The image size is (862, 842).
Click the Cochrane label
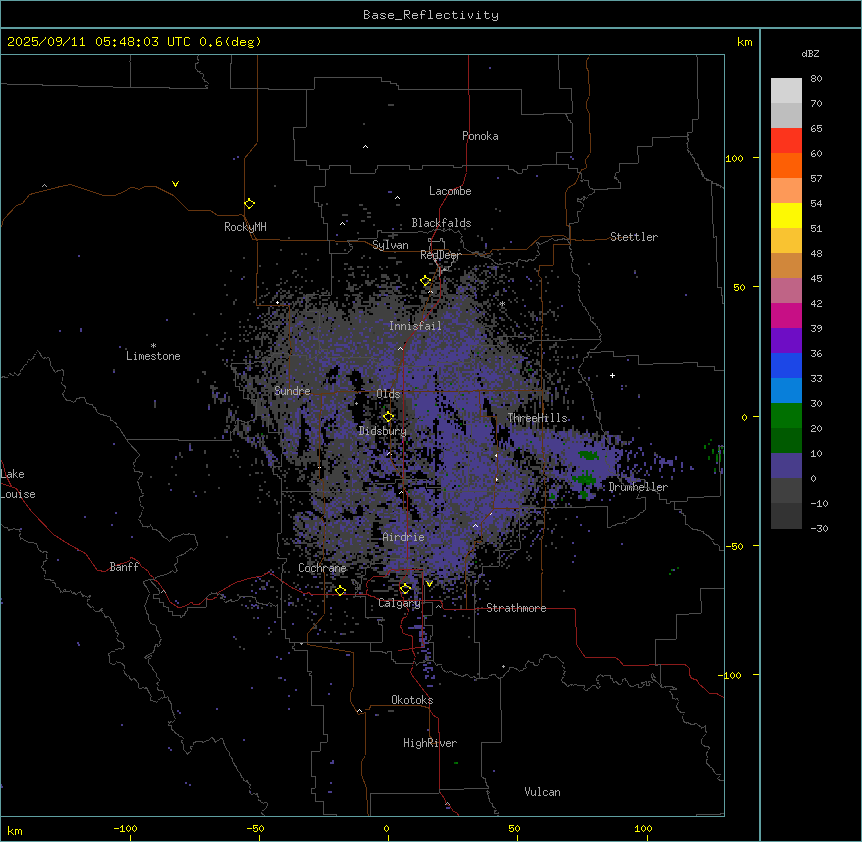pyautogui.click(x=322, y=568)
